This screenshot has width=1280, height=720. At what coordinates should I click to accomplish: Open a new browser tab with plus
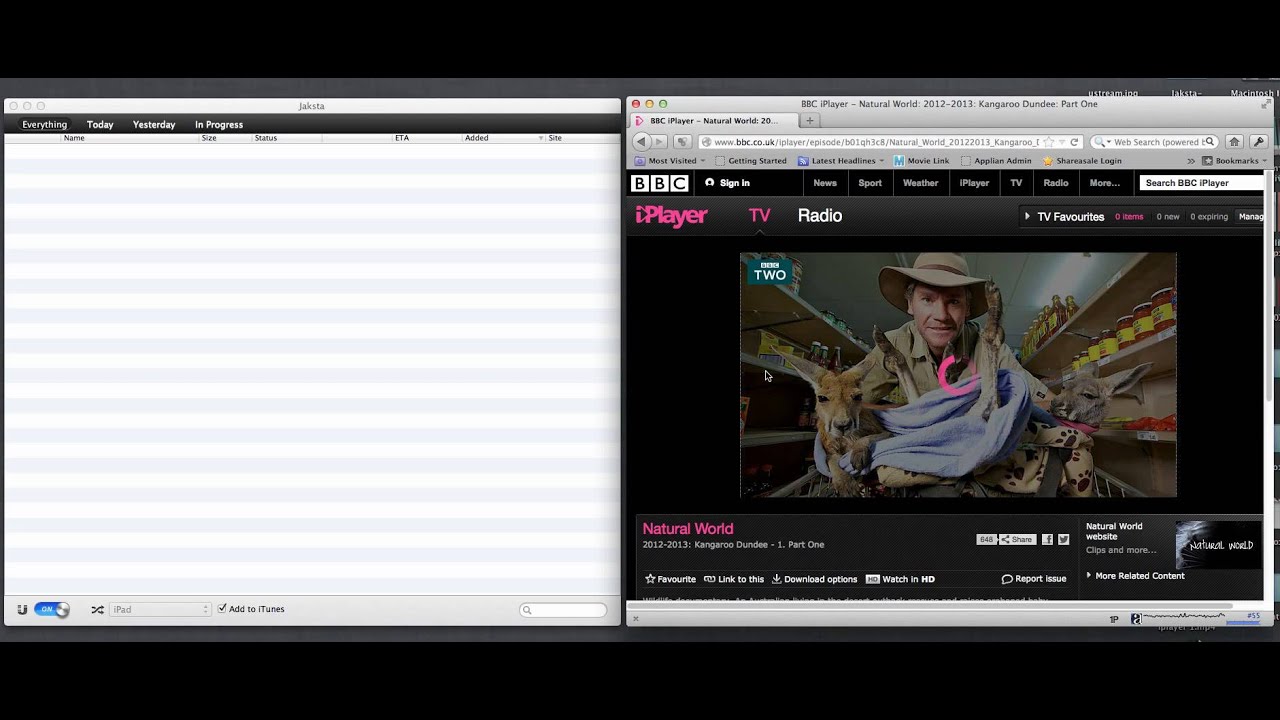pos(810,121)
